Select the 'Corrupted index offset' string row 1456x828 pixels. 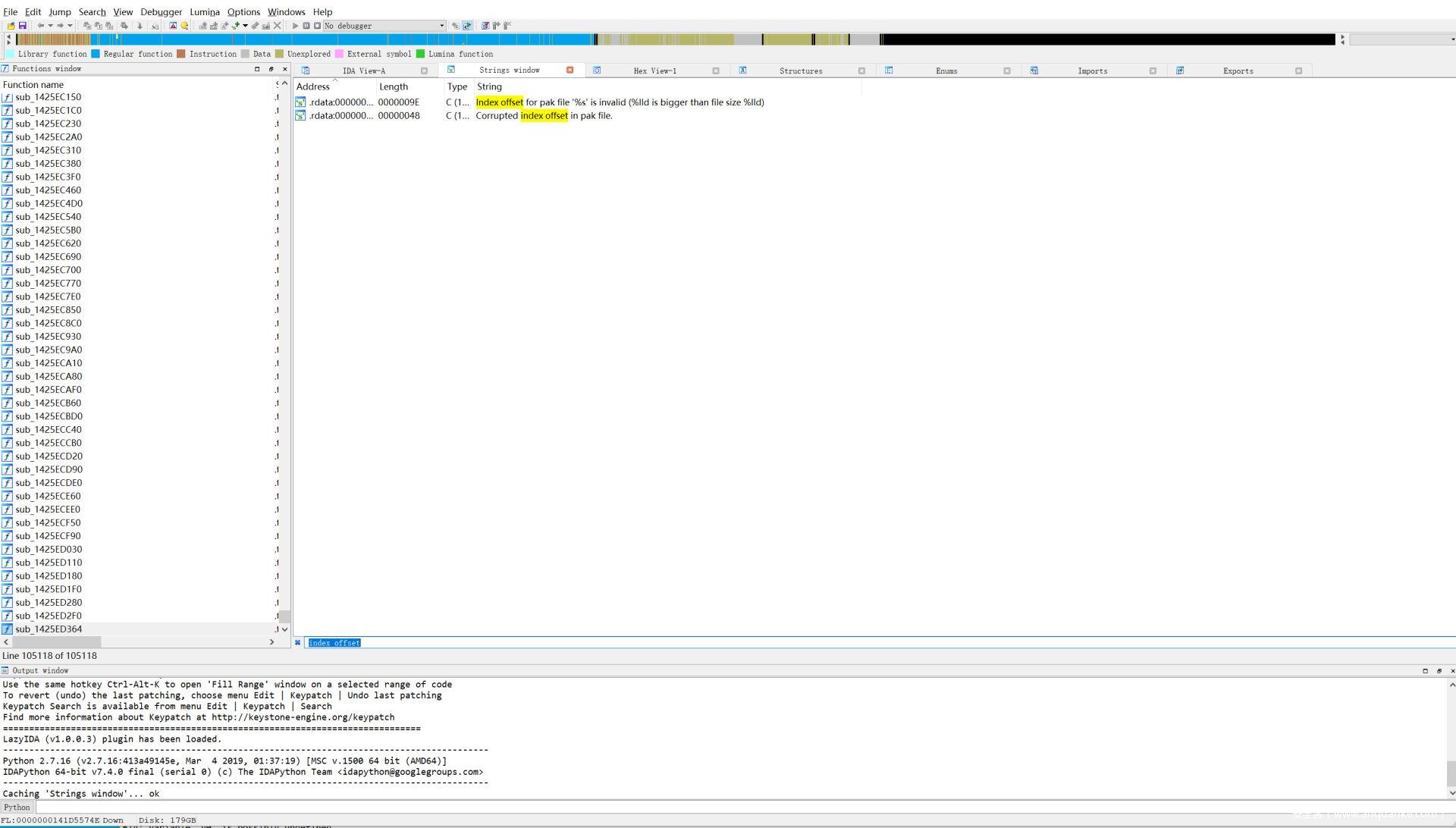[x=544, y=116]
